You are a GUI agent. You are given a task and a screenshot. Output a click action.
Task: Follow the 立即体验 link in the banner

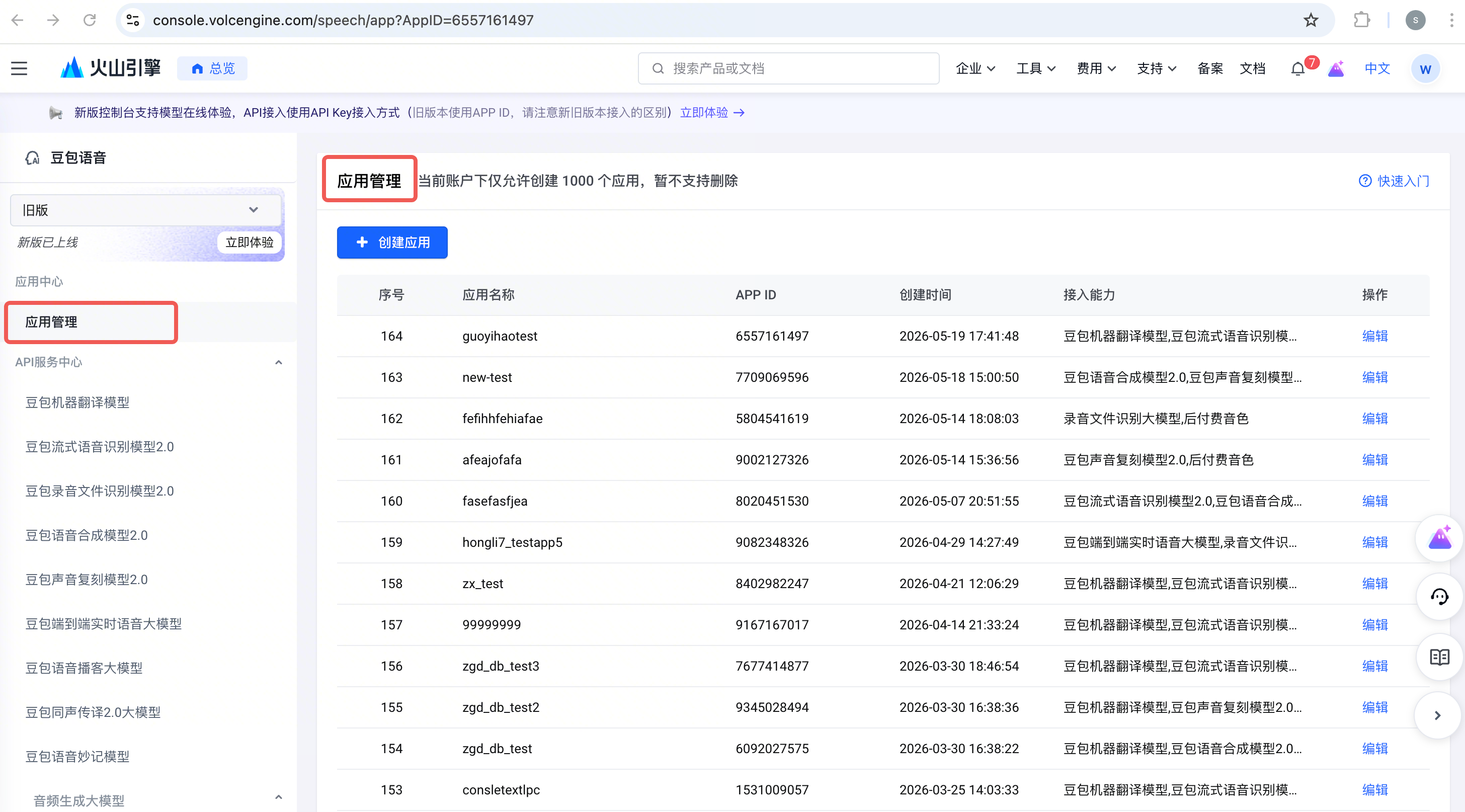[x=712, y=113]
